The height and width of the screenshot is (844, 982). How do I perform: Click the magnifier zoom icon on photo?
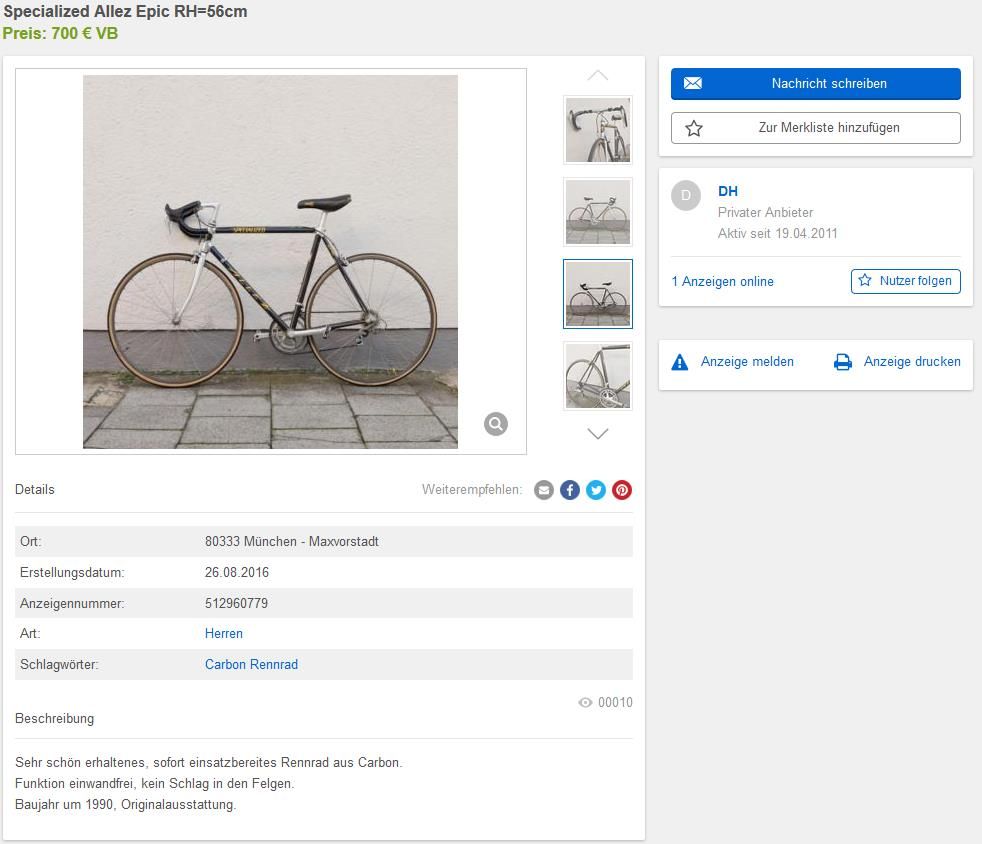point(496,424)
